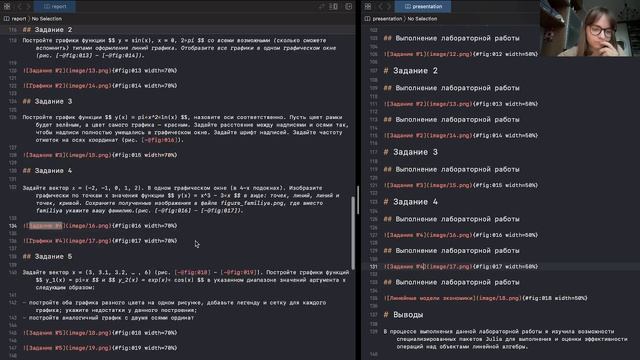Click image/13.png line in report pane
640x360 pixels.
point(100,71)
